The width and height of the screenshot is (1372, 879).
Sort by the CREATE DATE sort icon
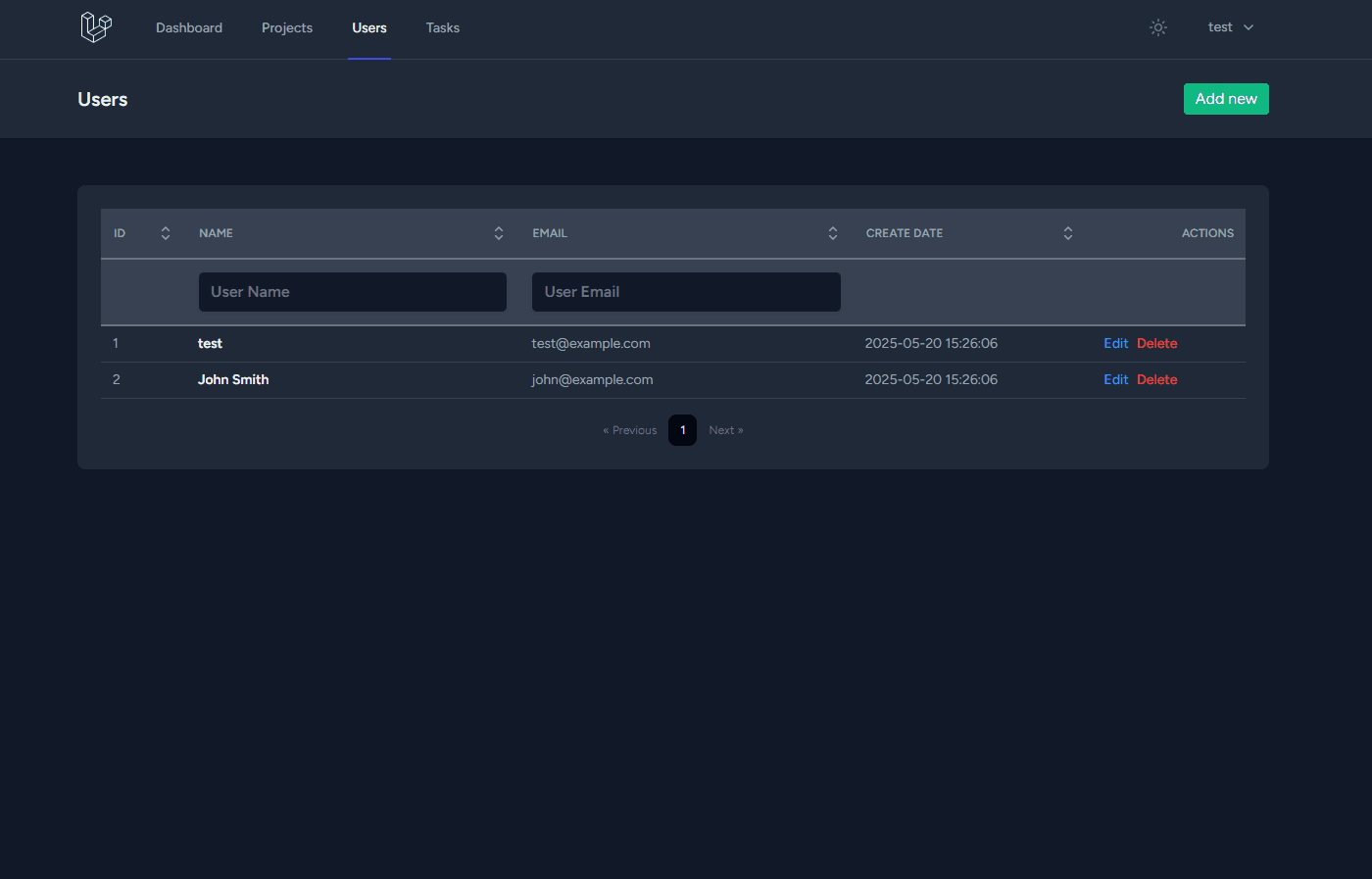[x=1067, y=233]
